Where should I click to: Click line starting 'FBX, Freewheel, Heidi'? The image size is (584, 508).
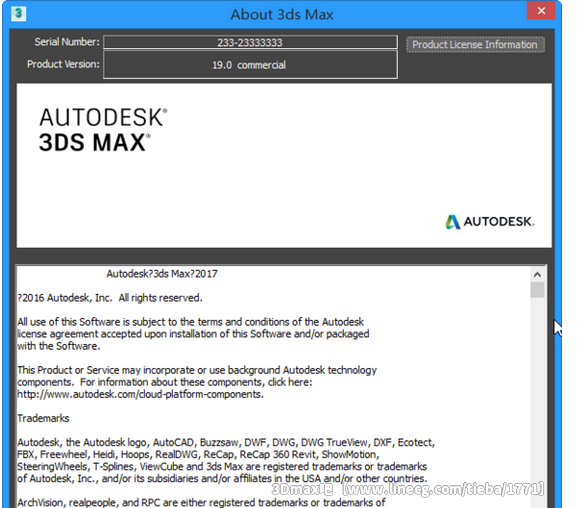[198, 454]
